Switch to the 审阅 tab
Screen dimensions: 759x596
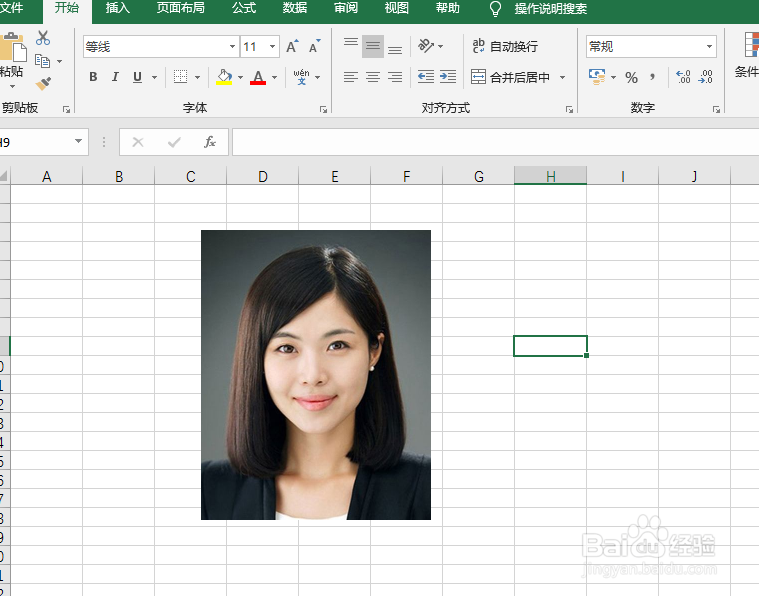click(346, 8)
